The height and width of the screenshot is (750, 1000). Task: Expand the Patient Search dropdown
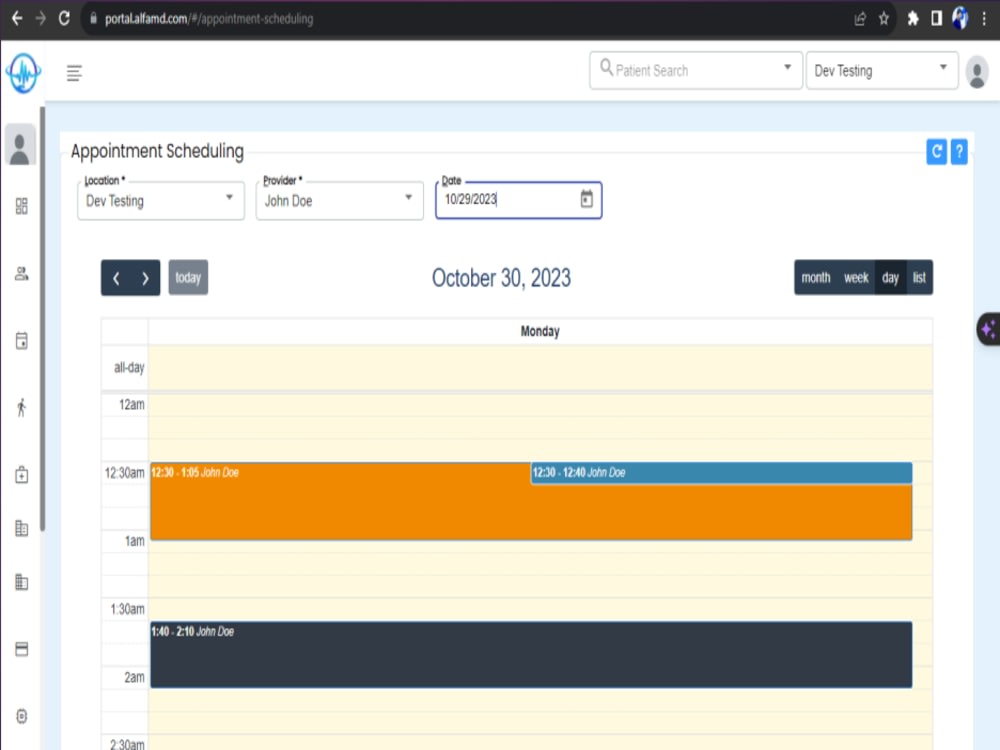(x=788, y=67)
